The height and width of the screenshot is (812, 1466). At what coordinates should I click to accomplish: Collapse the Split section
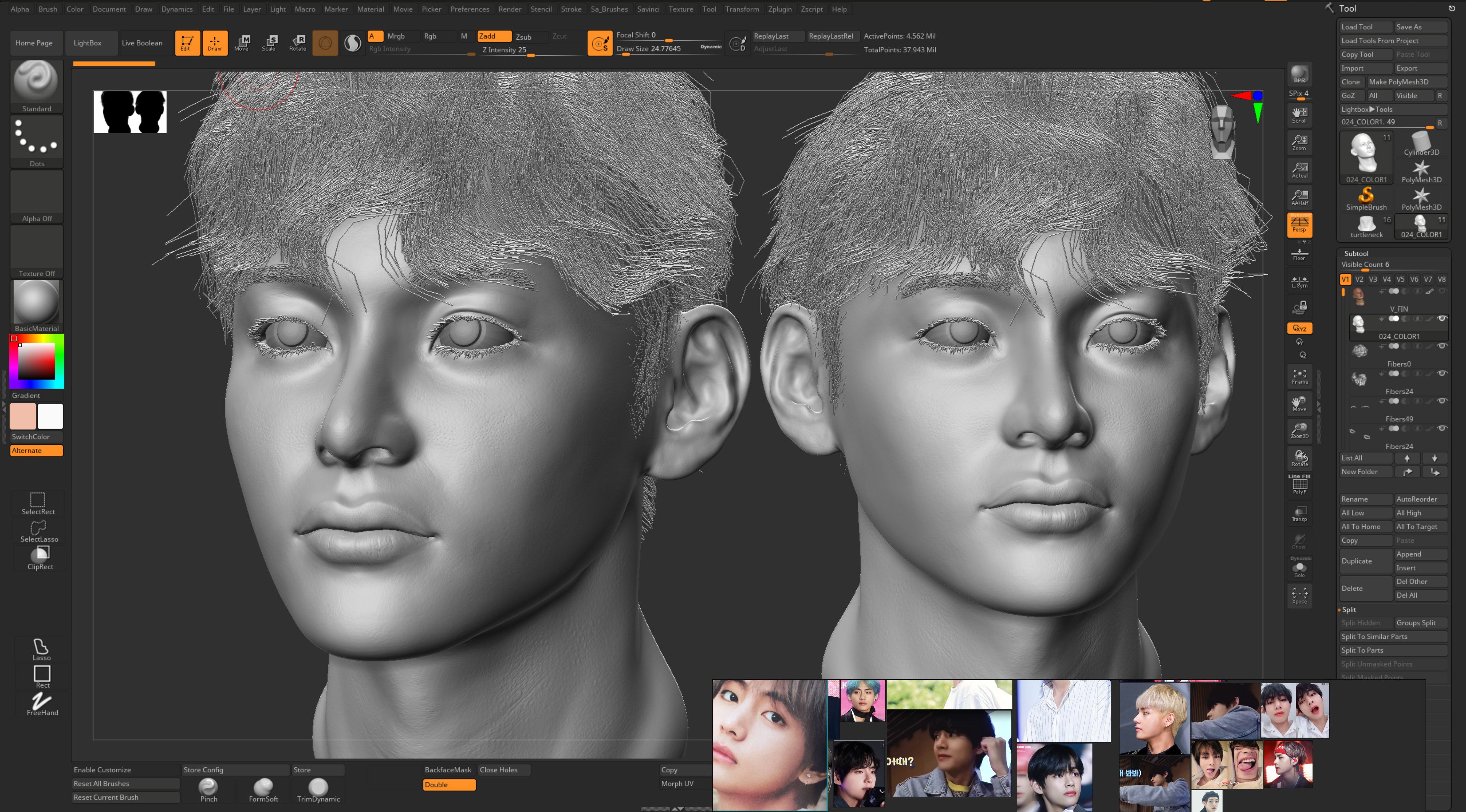coord(1349,609)
